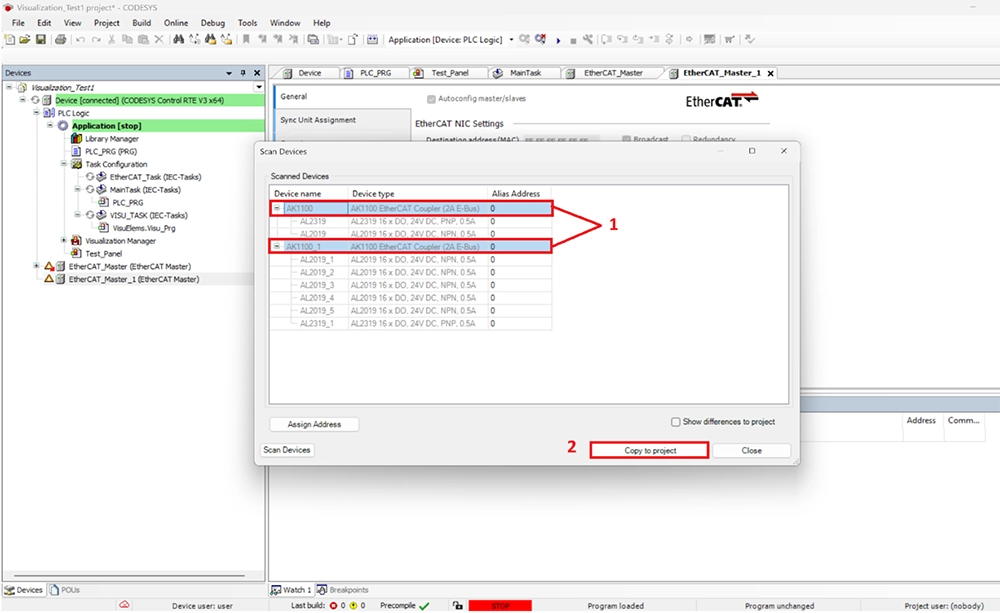Click the Cut scissors icon

tap(112, 40)
